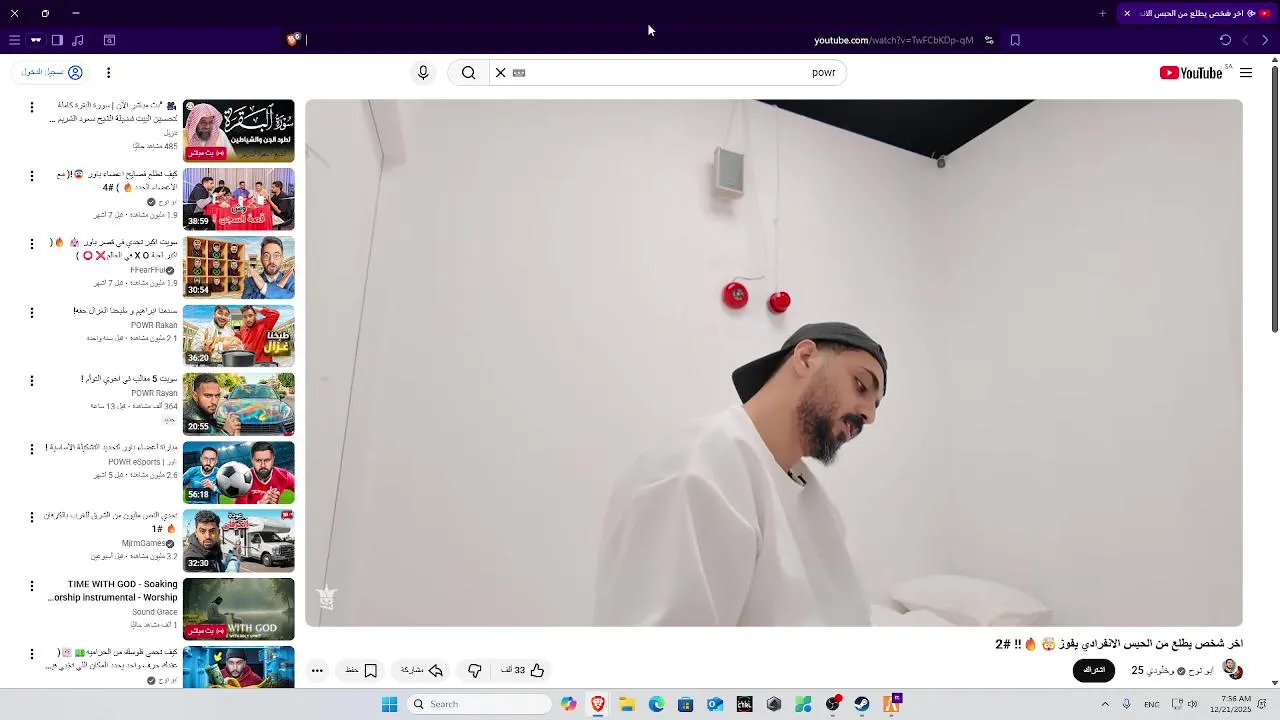Viewport: 1280px width, 720px height.
Task: Open the media control music note icon
Action: tap(78, 40)
